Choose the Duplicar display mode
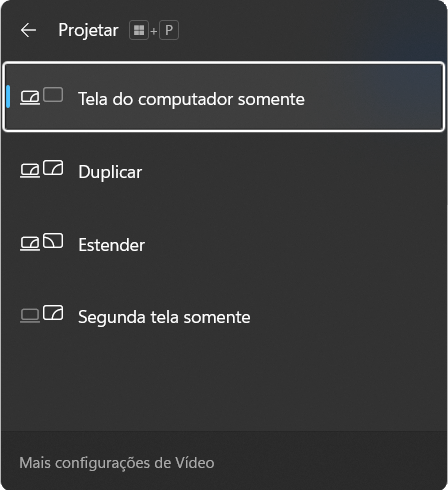448x490 pixels. tap(224, 172)
